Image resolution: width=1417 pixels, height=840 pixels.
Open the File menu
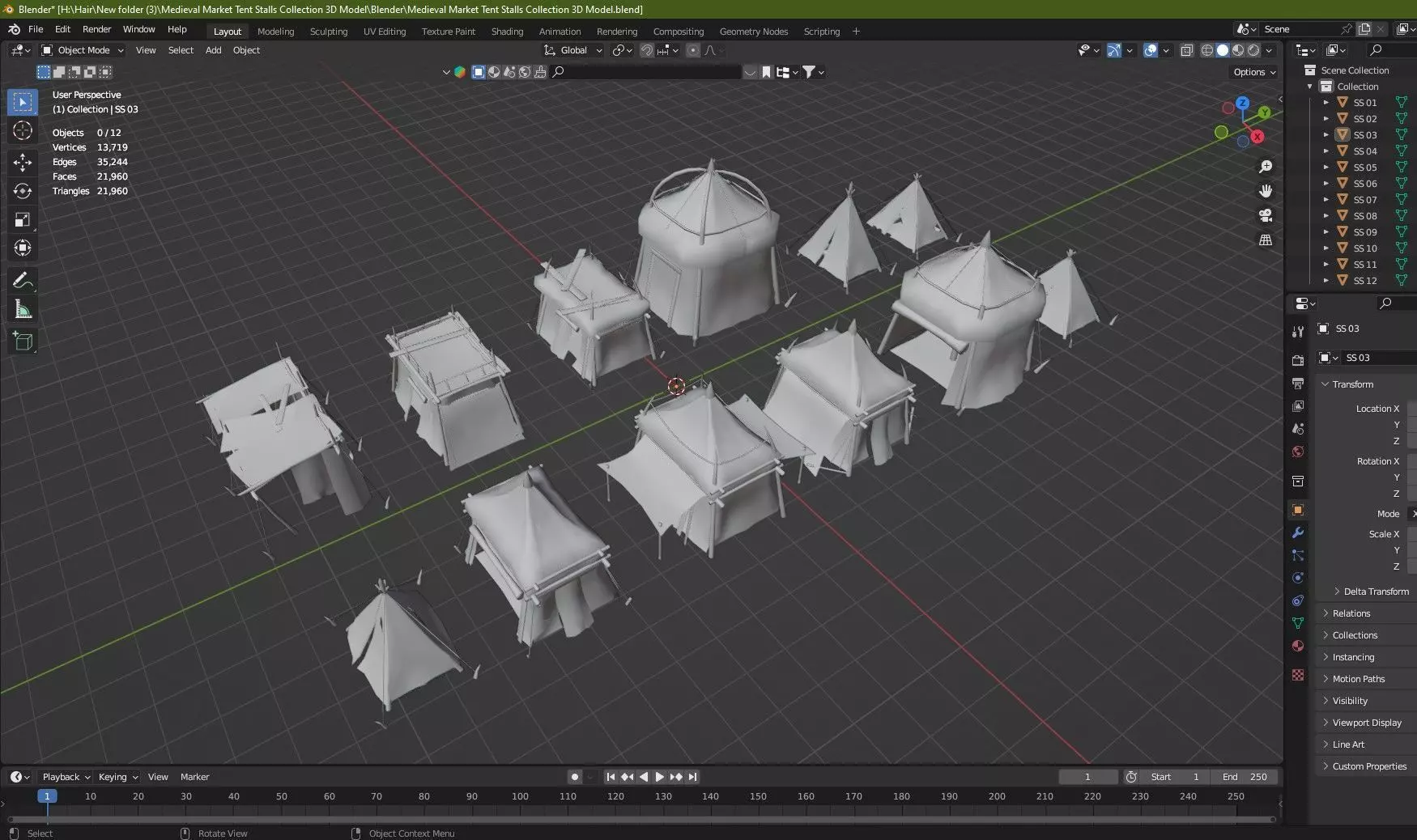click(36, 29)
